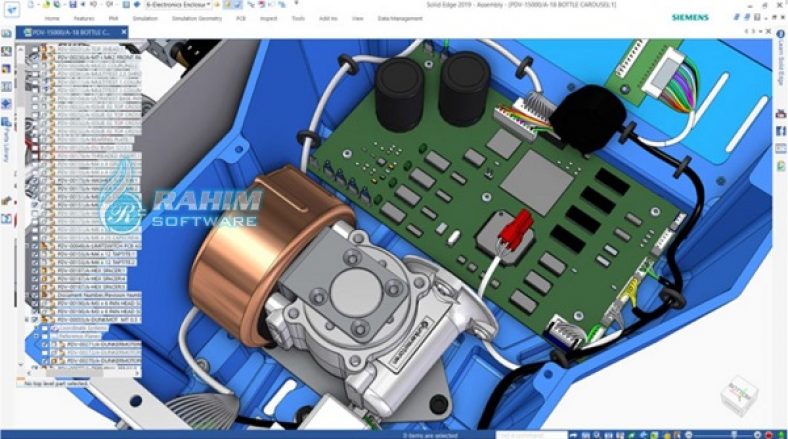Open the Facebook pane icon
Screen dimensions: 788x439
[x=780, y=132]
